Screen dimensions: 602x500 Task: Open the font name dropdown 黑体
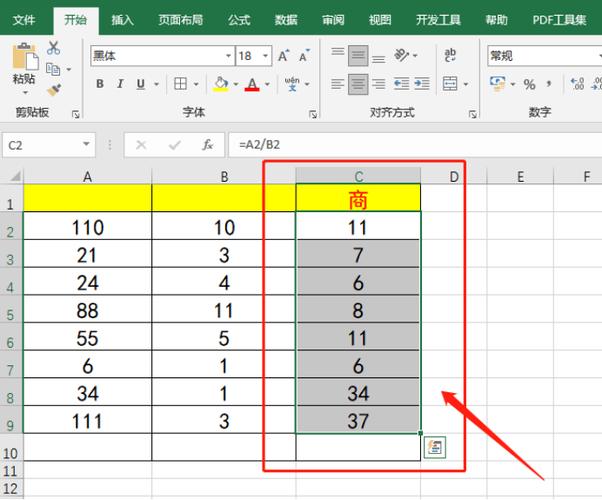pos(229,56)
